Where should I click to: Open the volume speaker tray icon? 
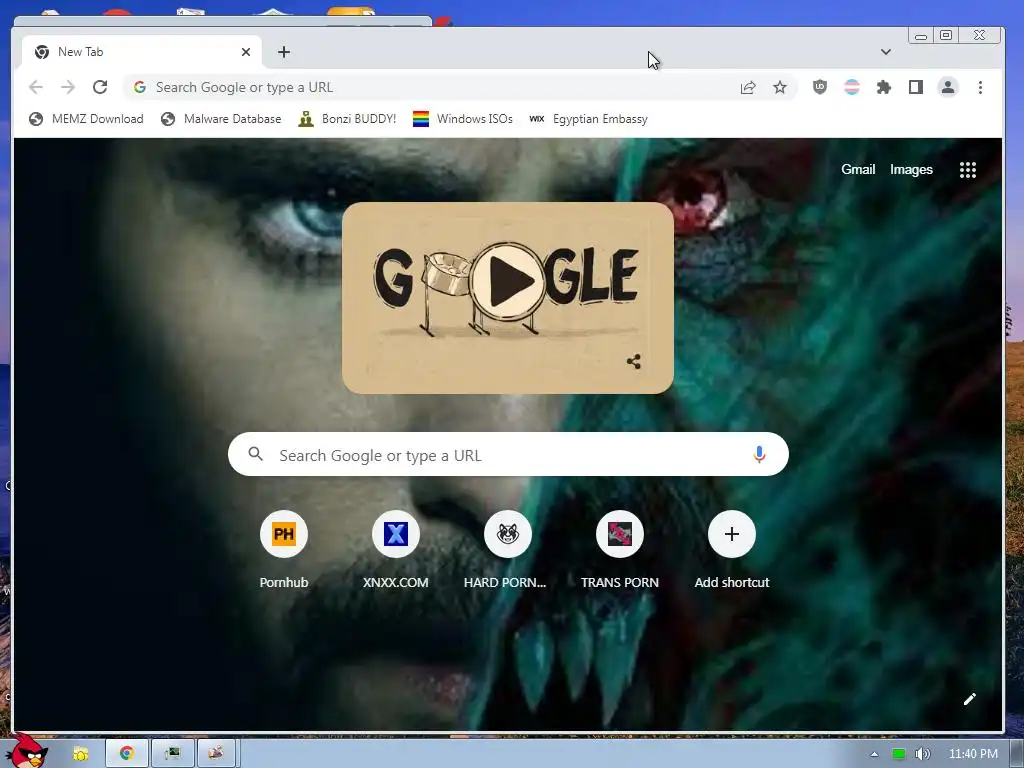[x=923, y=754]
